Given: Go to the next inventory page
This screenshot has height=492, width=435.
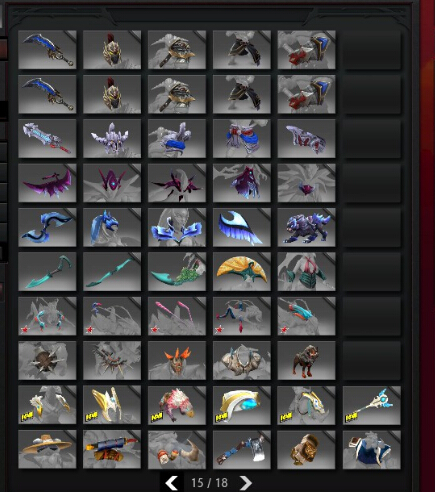Looking at the screenshot, I should [x=246, y=482].
